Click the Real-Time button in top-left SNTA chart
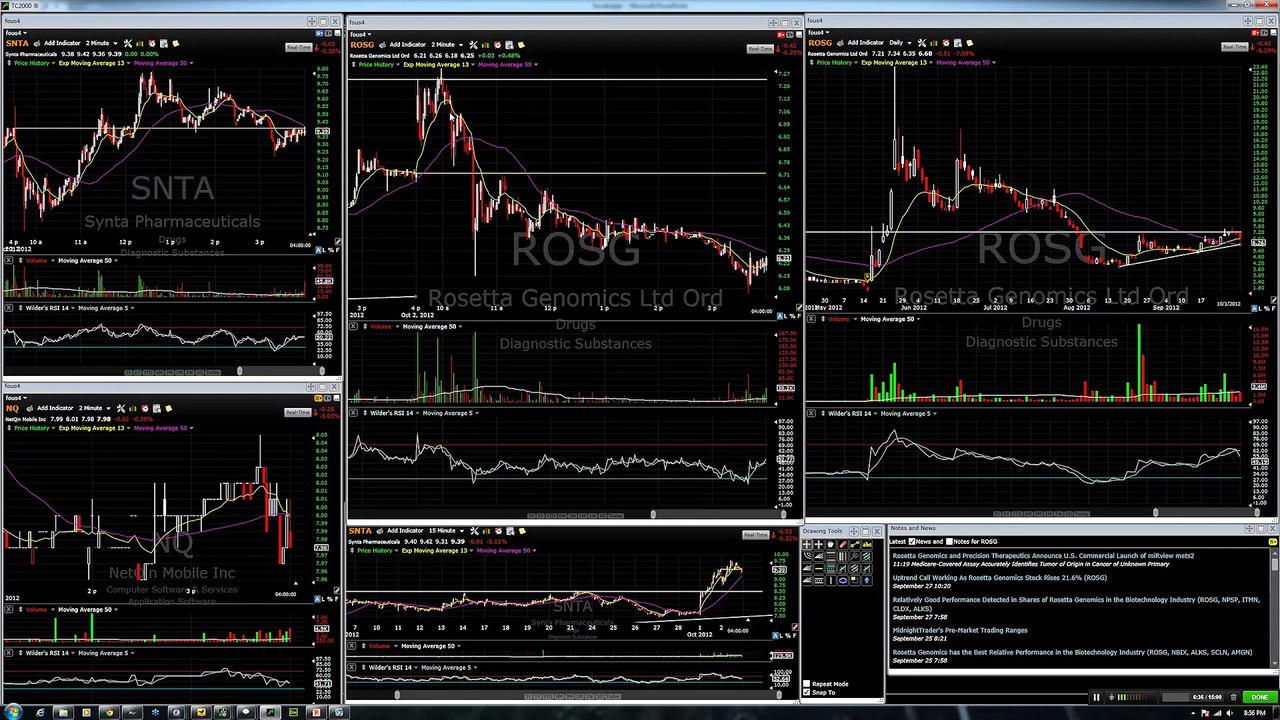The width and height of the screenshot is (1280, 720). 298,47
